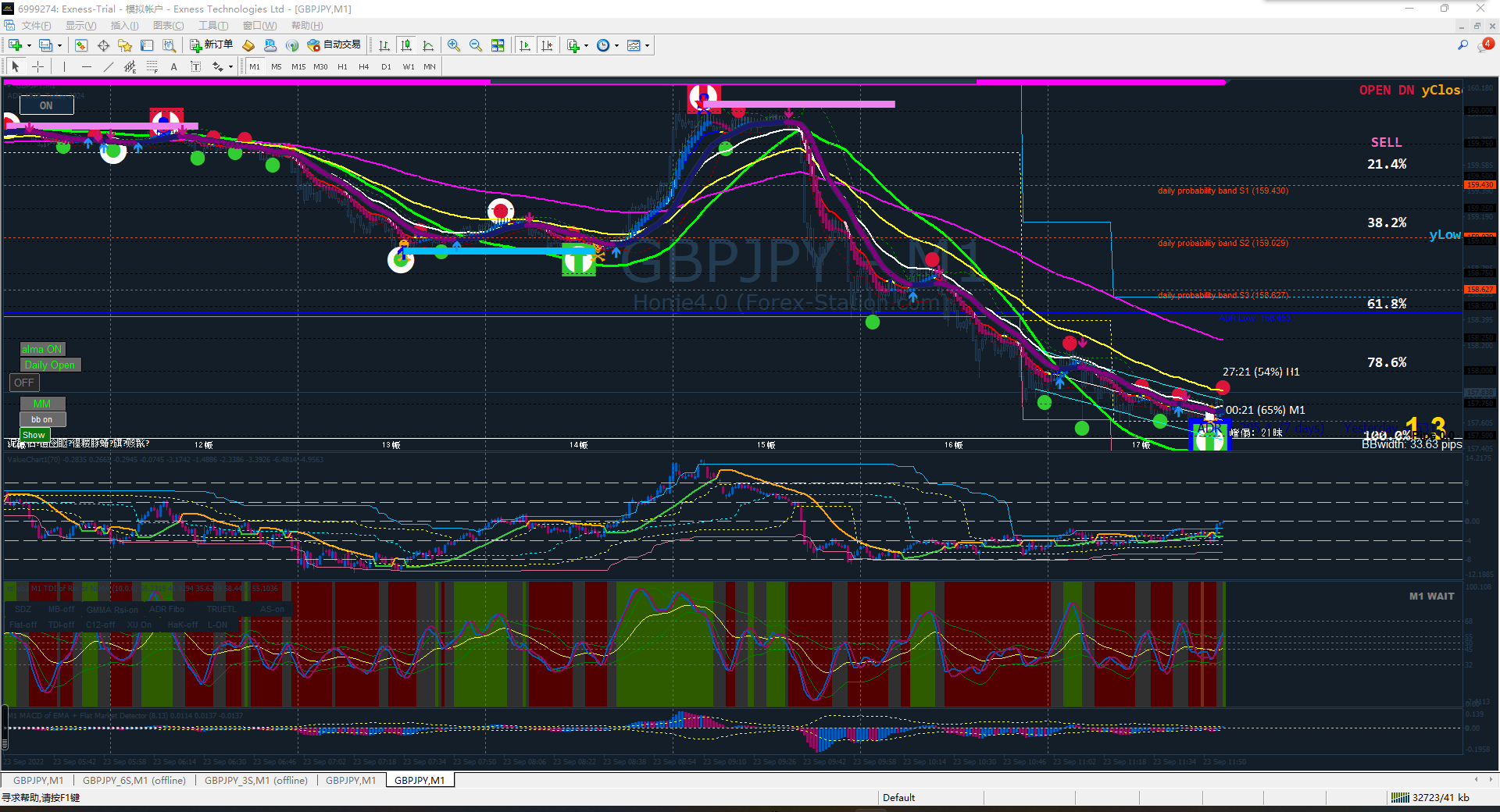This screenshot has width=1500, height=812.
Task: Expand the periodicity clock dropdown arrow
Action: [616, 45]
